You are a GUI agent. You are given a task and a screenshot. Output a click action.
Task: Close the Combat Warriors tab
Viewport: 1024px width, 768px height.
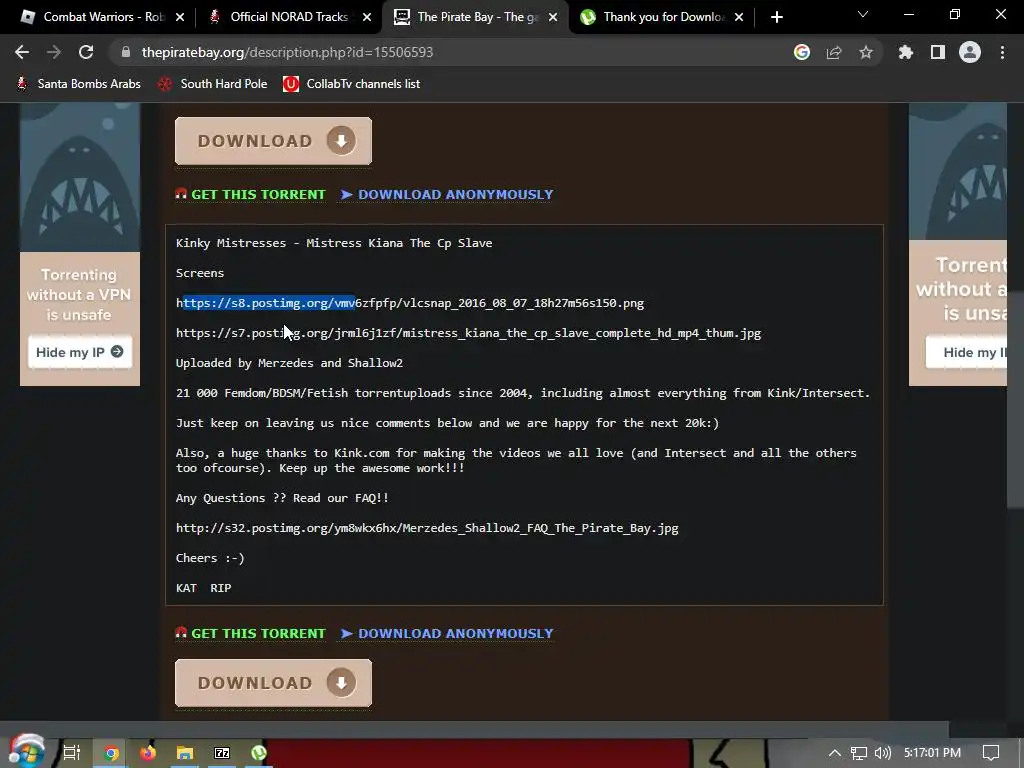[180, 17]
